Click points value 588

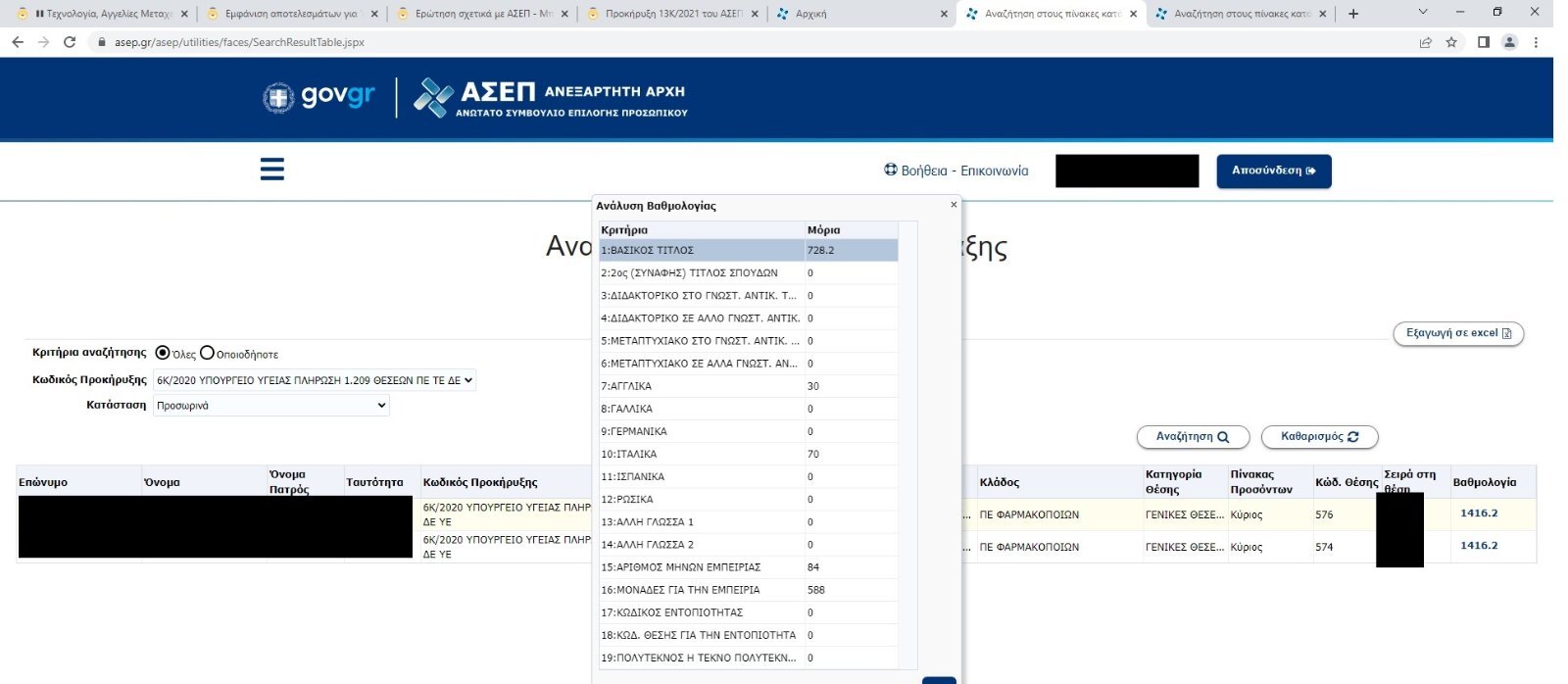point(816,590)
